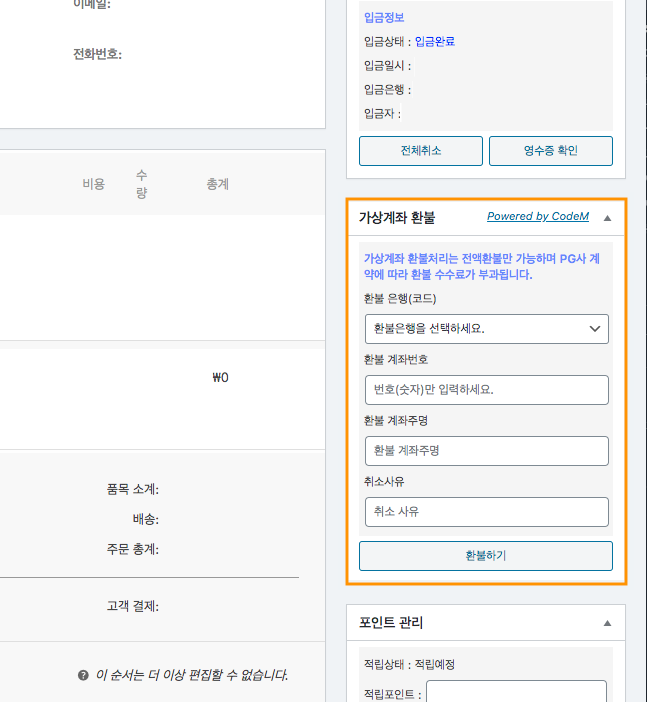This screenshot has height=702, width=647.
Task: Click the 입금일시 label
Action: tap(387, 66)
